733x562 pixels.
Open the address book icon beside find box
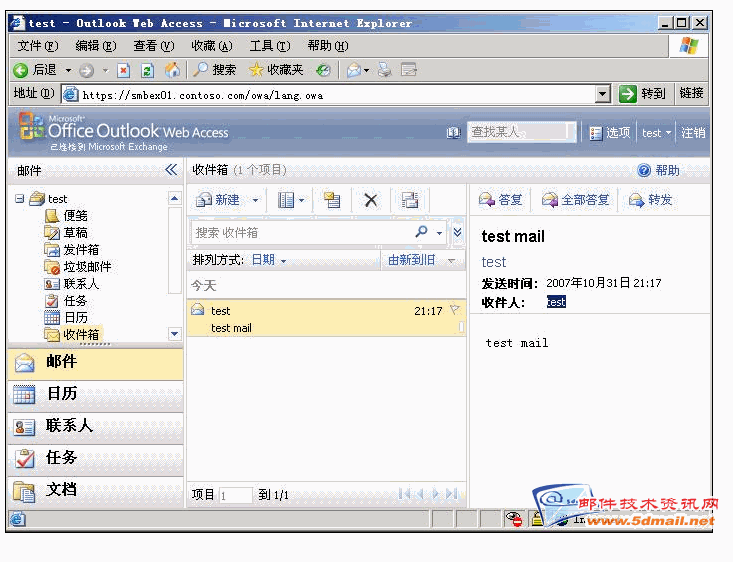click(454, 132)
